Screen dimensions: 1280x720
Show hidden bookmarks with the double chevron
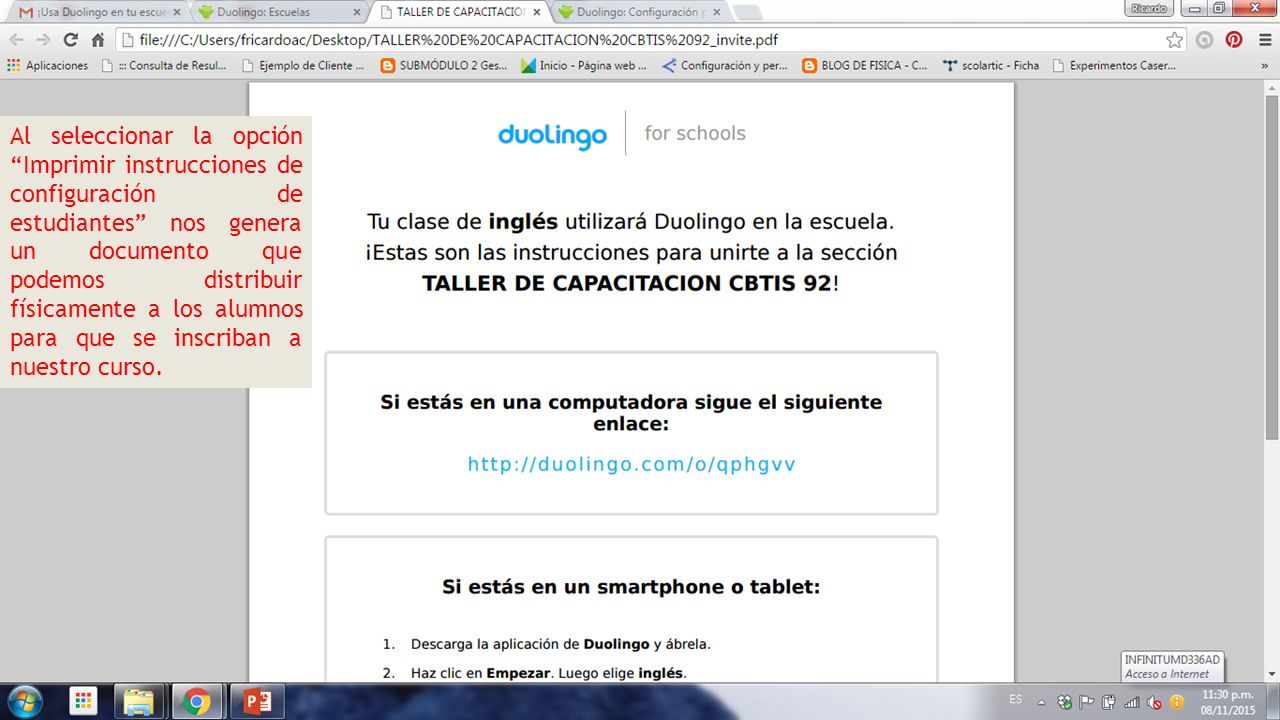pos(1264,66)
